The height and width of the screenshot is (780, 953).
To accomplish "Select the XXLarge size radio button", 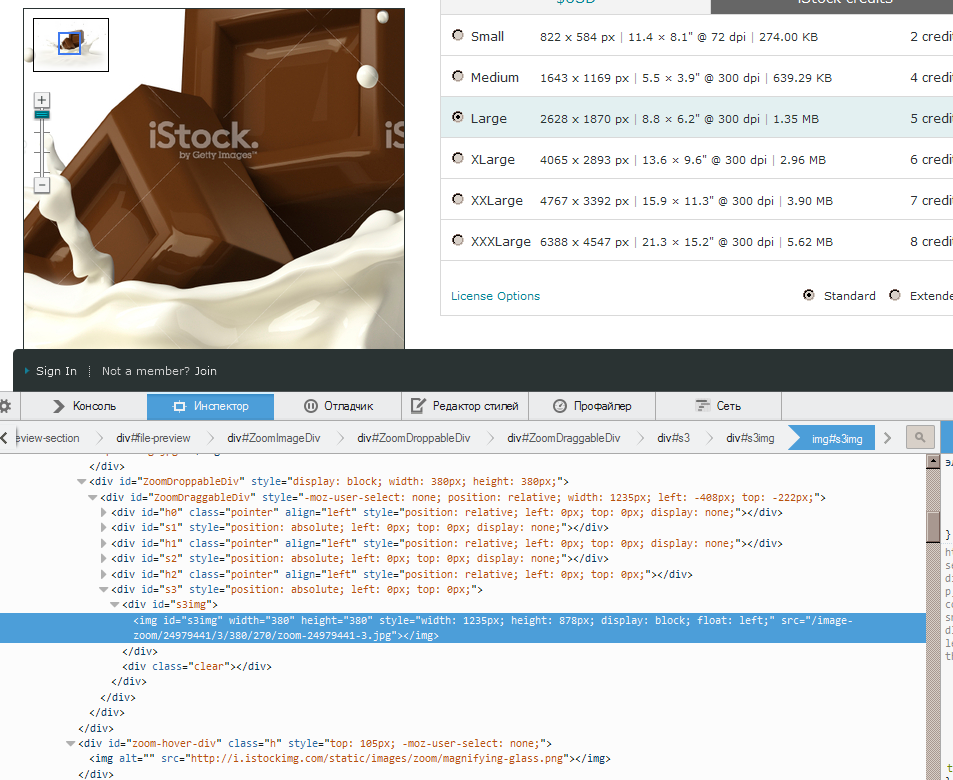I will [458, 199].
